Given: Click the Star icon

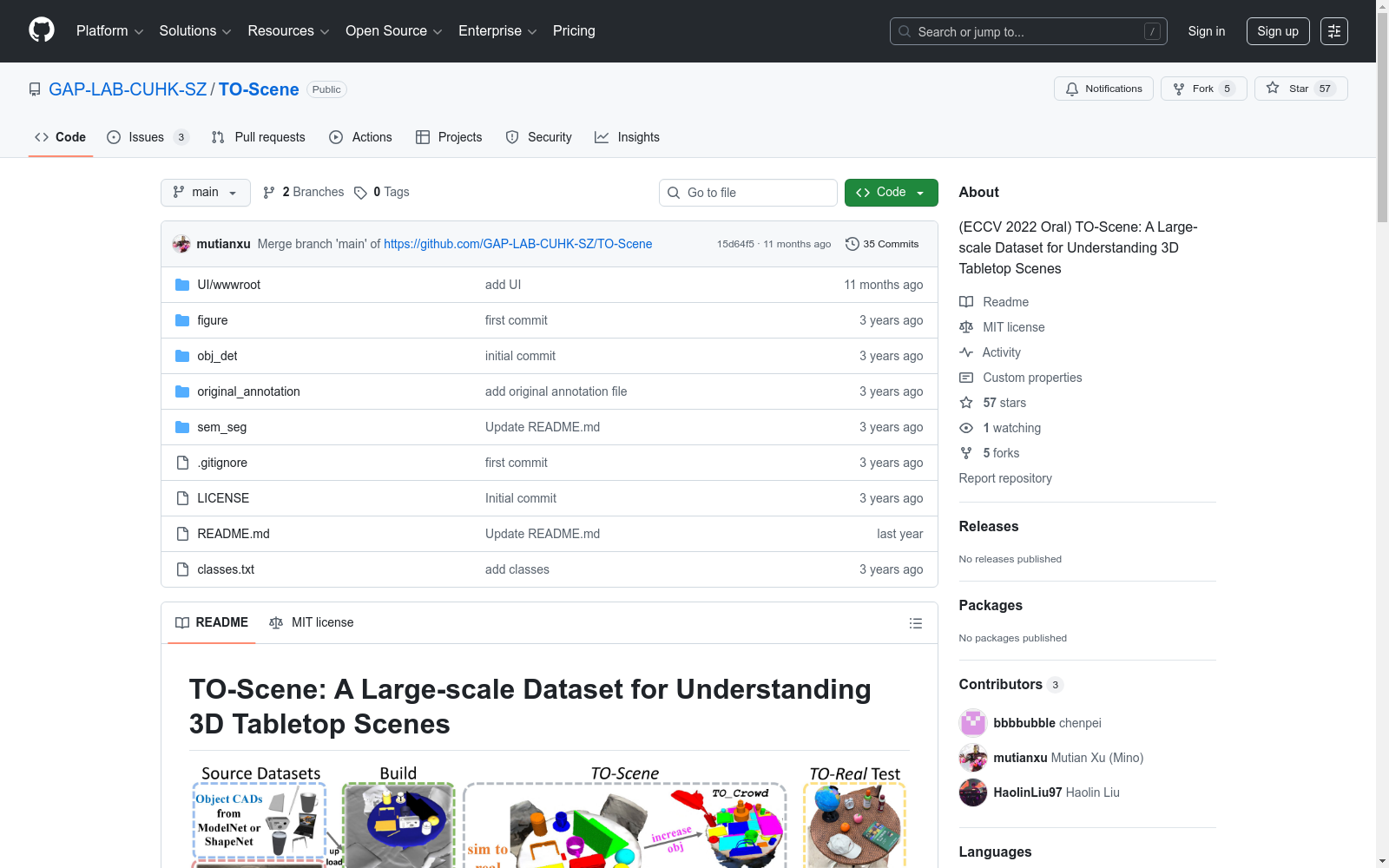Looking at the screenshot, I should pos(1273,88).
